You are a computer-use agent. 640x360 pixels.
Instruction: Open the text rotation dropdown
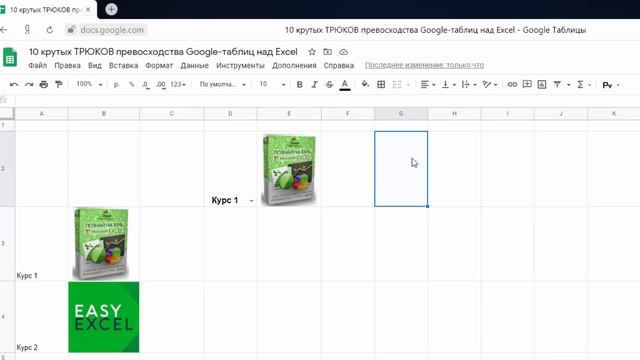pos(489,84)
